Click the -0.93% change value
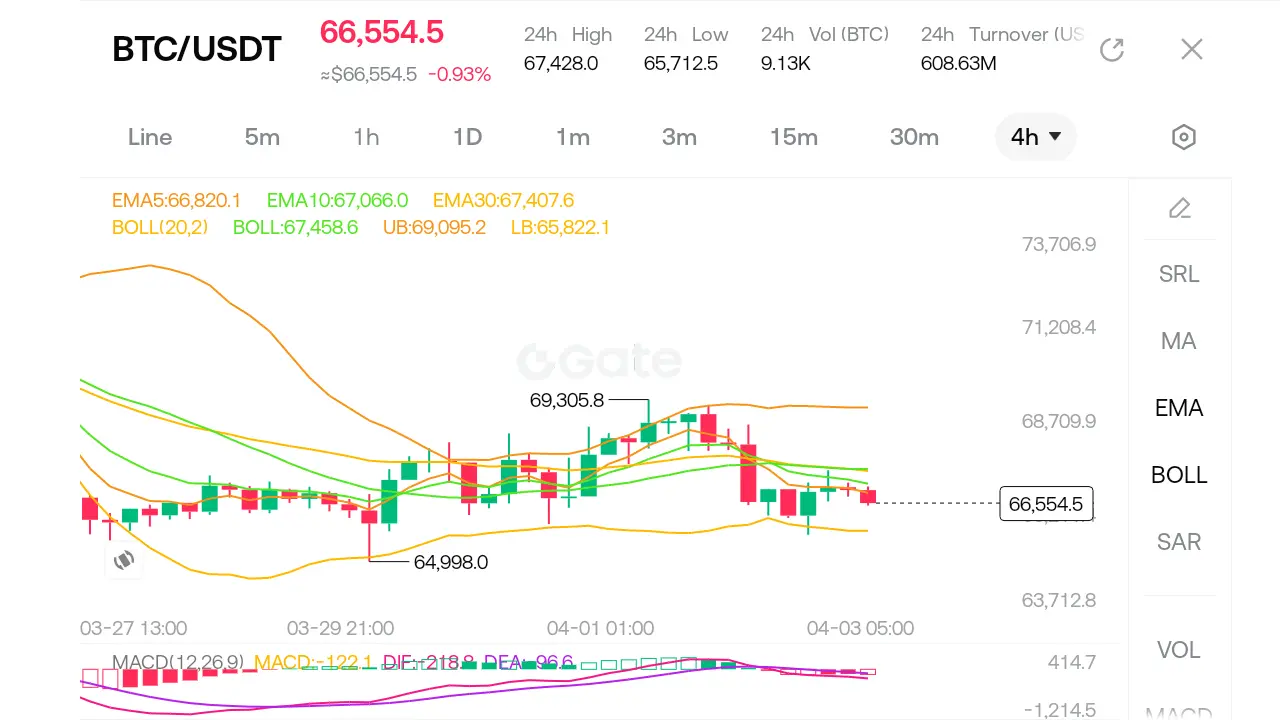Screen dimensions: 1280x720 click(x=460, y=74)
